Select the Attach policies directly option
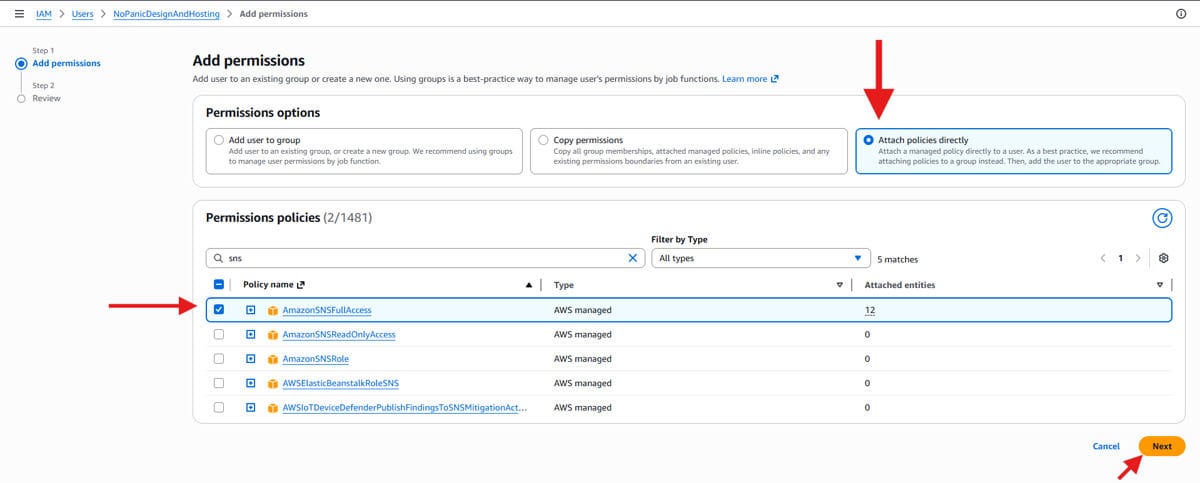This screenshot has width=1200, height=483. click(868, 140)
